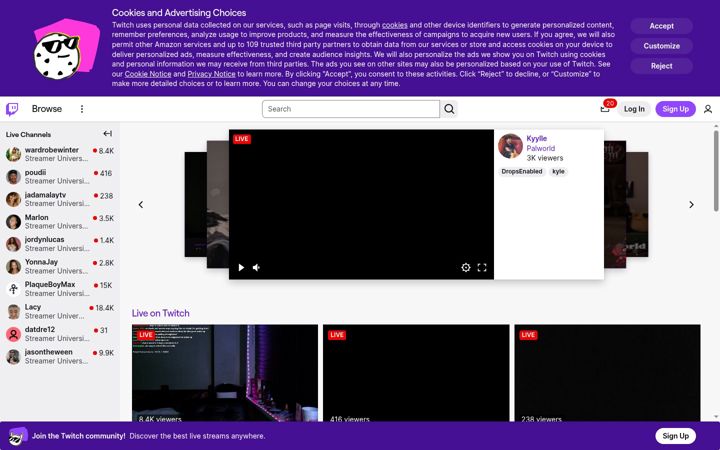This screenshot has width=720, height=450.
Task: Click the LIVE badge on featured player
Action: [242, 139]
